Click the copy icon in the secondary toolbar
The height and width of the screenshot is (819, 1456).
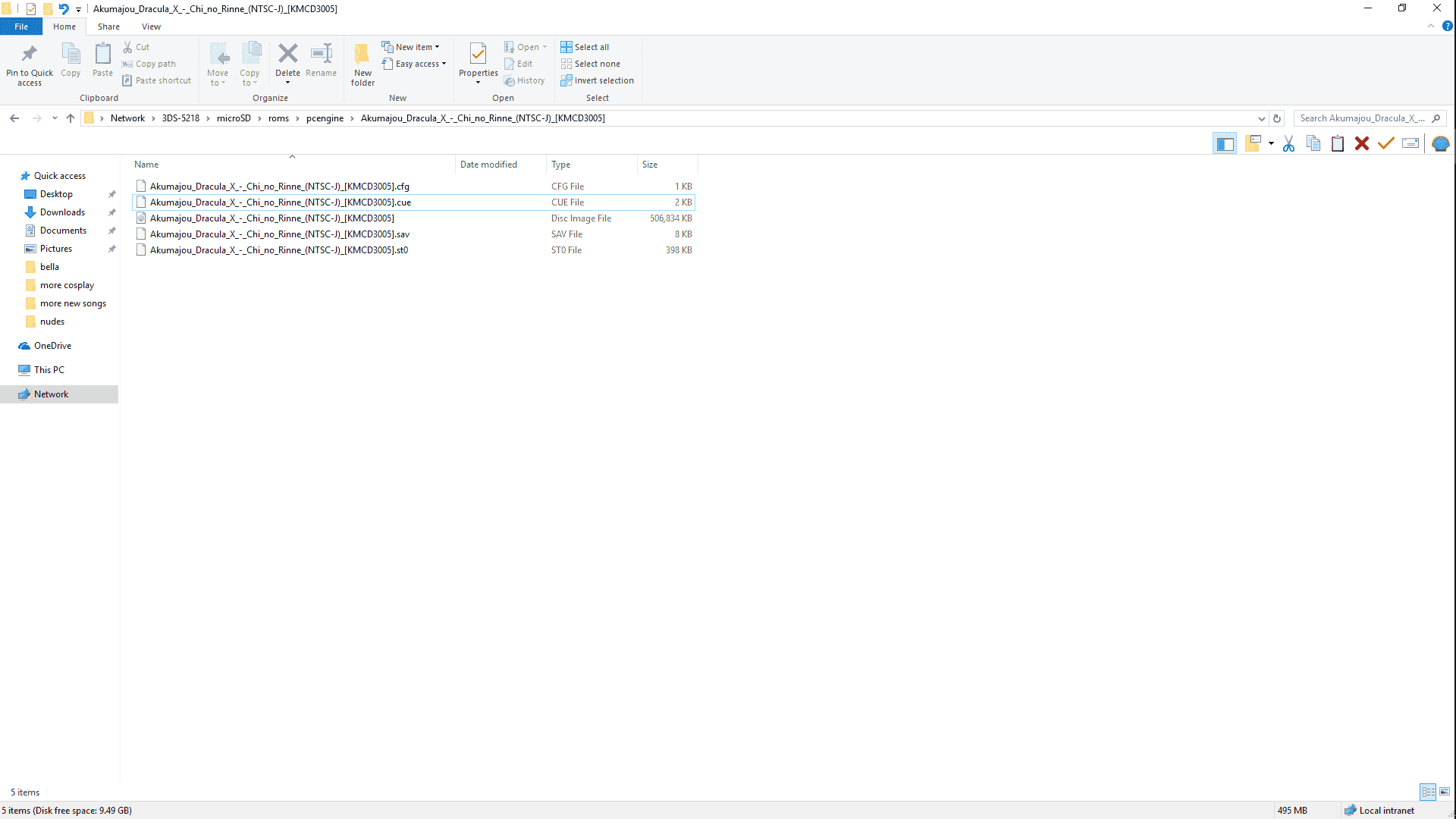click(1313, 143)
